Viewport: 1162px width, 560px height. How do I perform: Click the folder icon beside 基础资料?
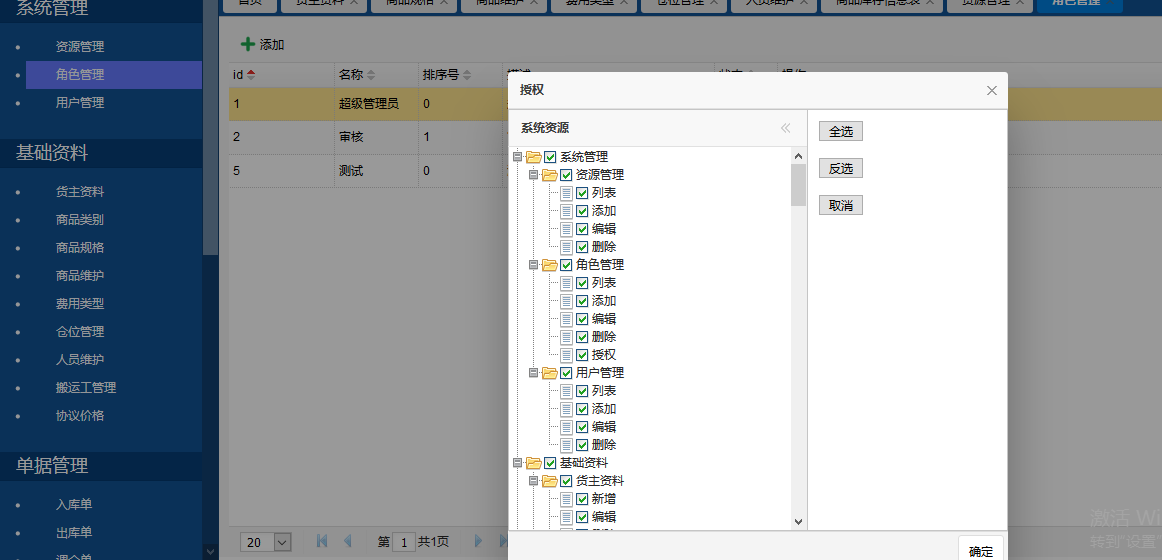(x=533, y=463)
